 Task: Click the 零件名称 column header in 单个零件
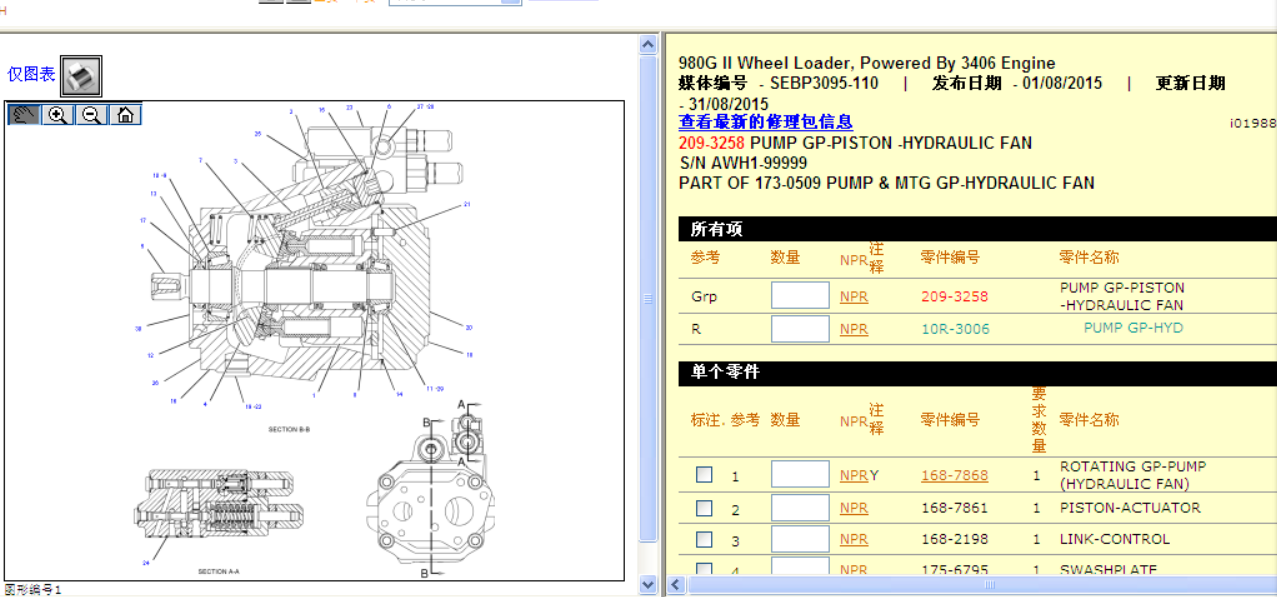pos(1089,420)
